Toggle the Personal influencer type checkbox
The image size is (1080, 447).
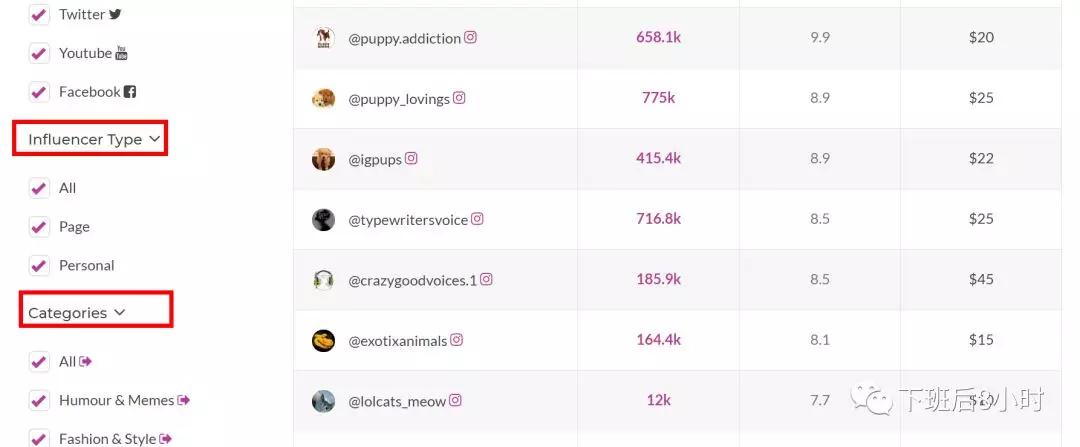click(39, 265)
